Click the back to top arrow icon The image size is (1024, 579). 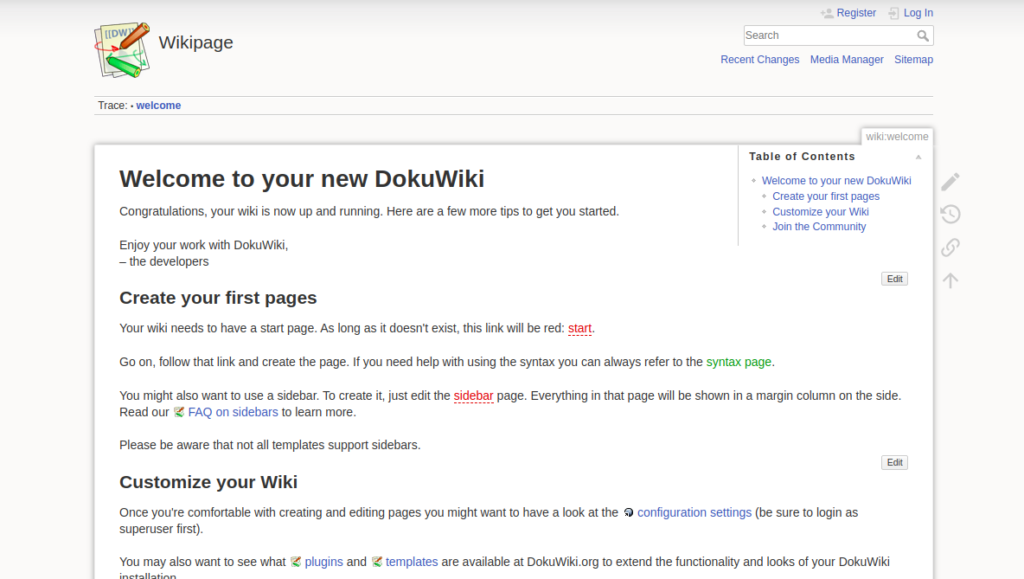950,281
